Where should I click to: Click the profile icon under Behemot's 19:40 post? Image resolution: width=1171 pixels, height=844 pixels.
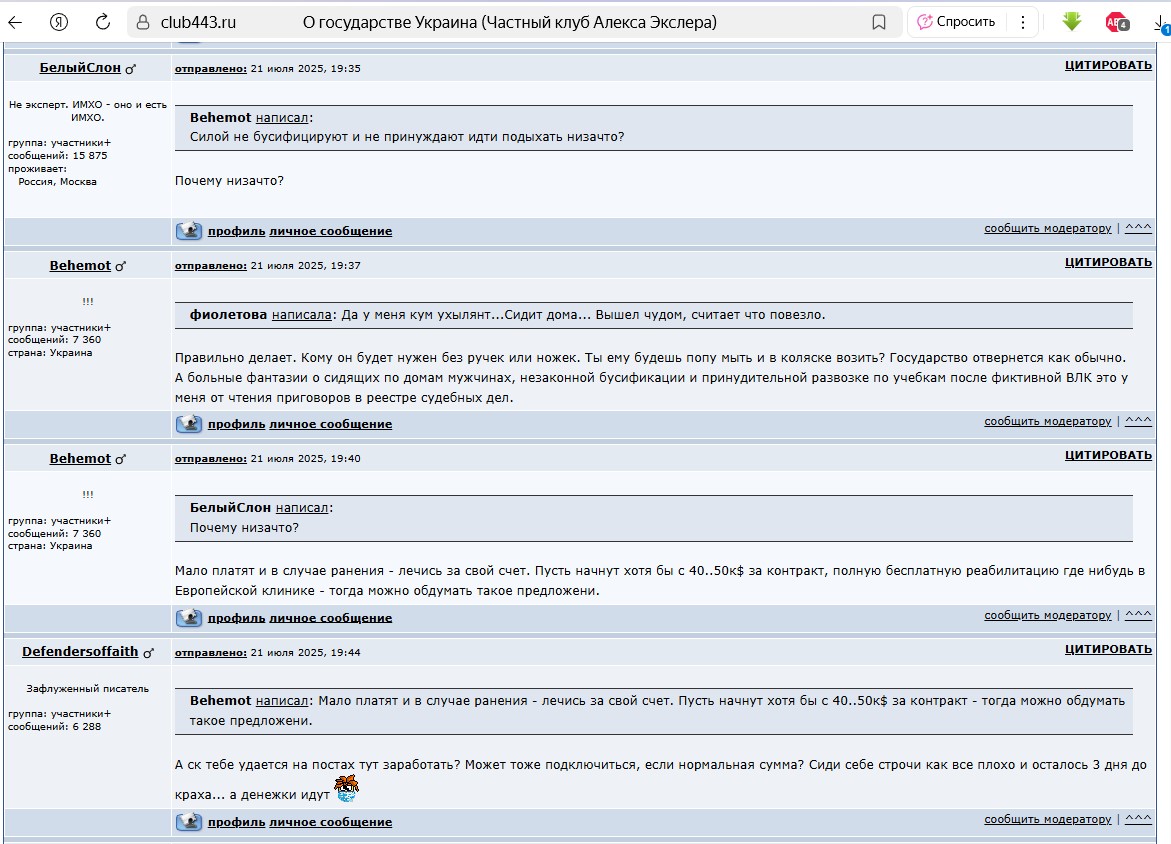pyautogui.click(x=189, y=617)
